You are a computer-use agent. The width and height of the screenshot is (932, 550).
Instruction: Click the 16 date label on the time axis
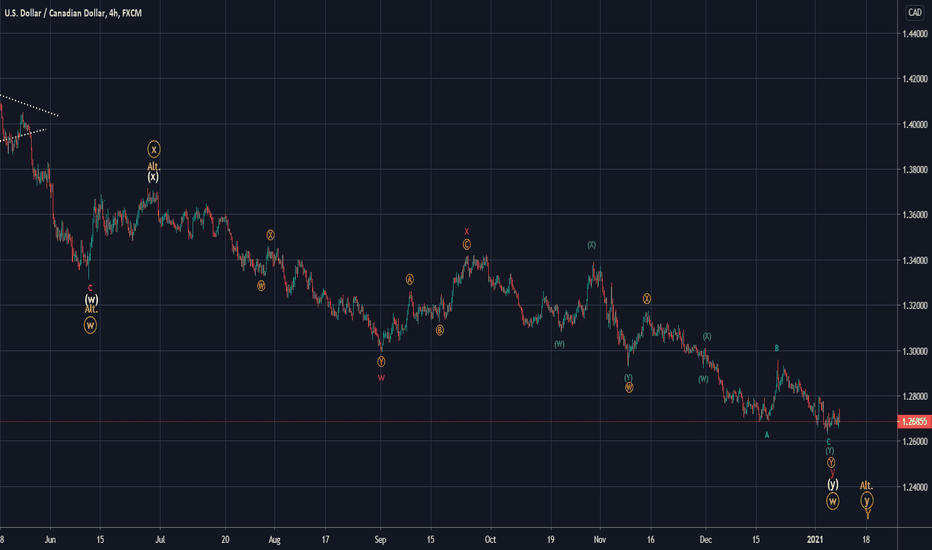pos(651,540)
